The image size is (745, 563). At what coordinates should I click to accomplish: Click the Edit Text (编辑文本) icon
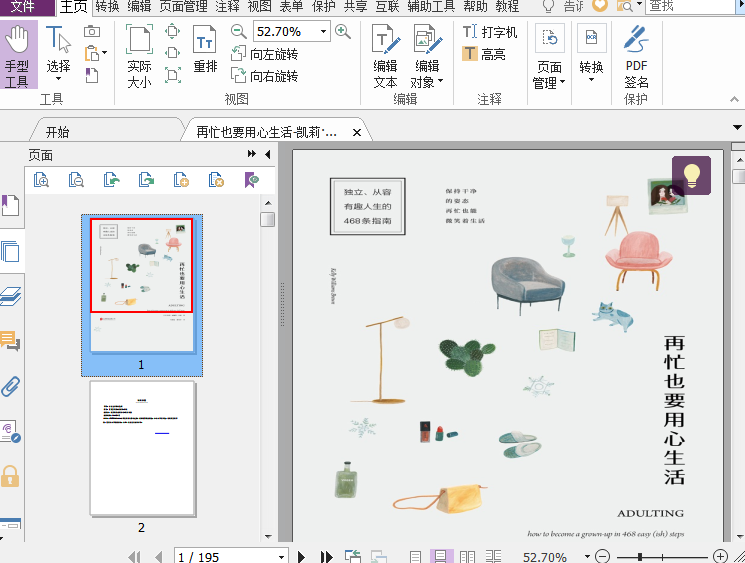point(385,57)
